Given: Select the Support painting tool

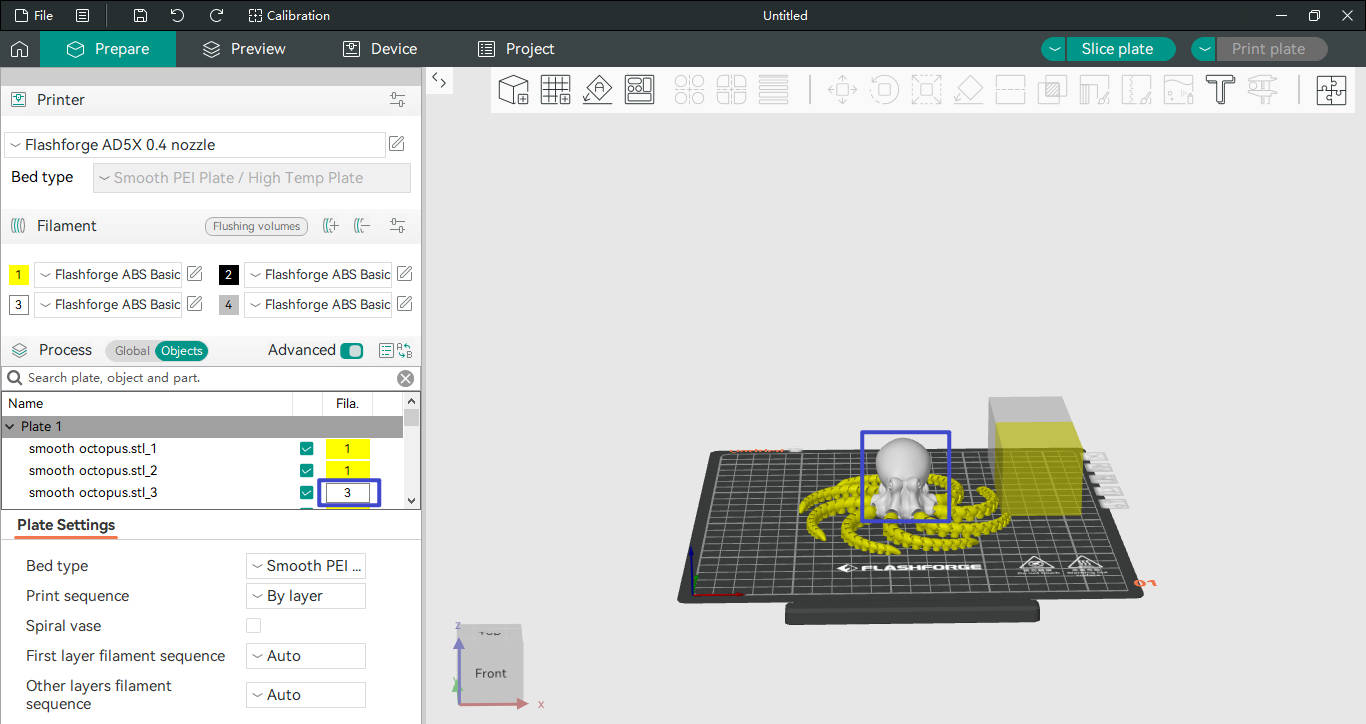Looking at the screenshot, I should point(1094,90).
